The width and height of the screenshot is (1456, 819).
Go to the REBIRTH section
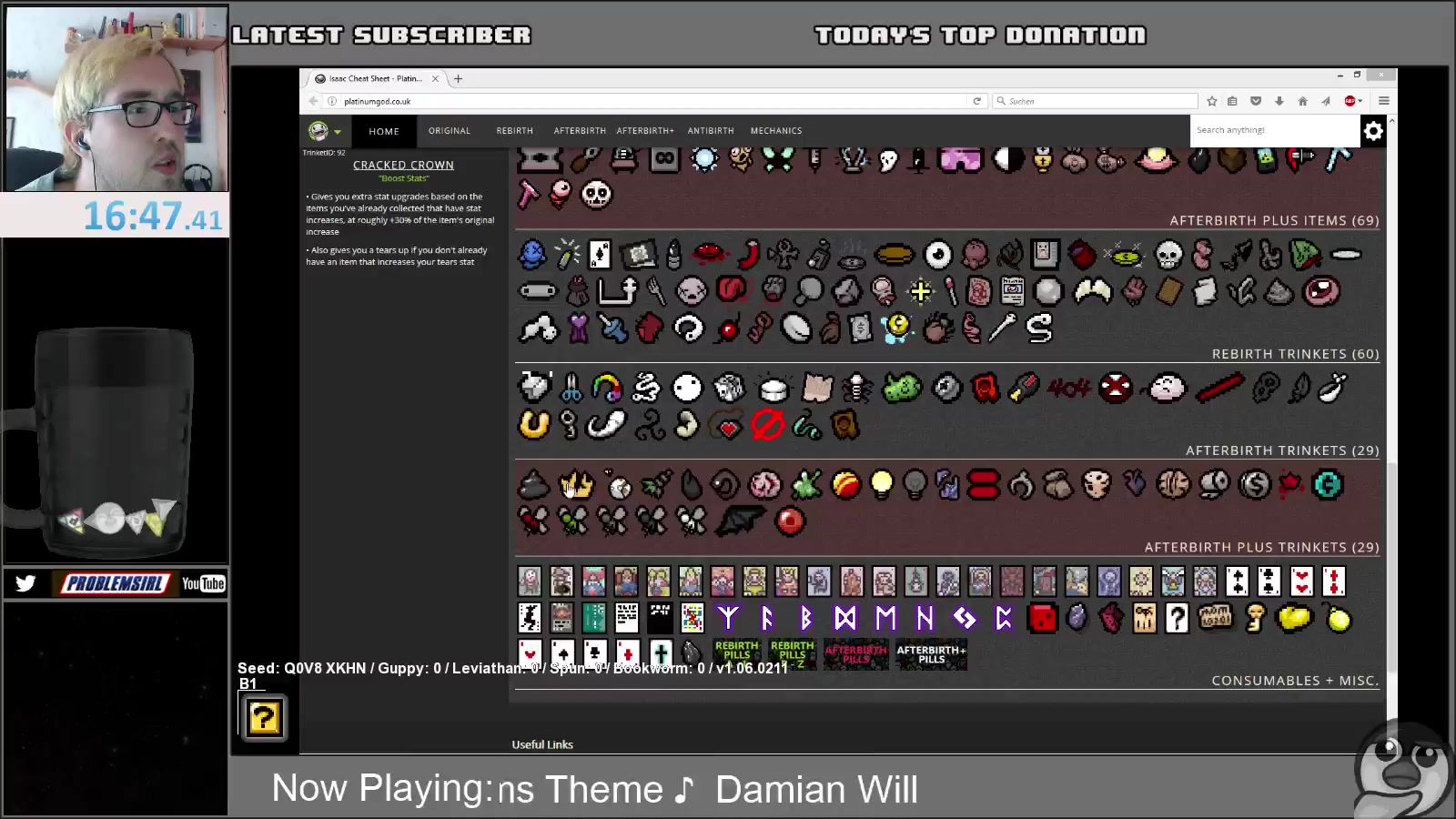click(x=515, y=131)
